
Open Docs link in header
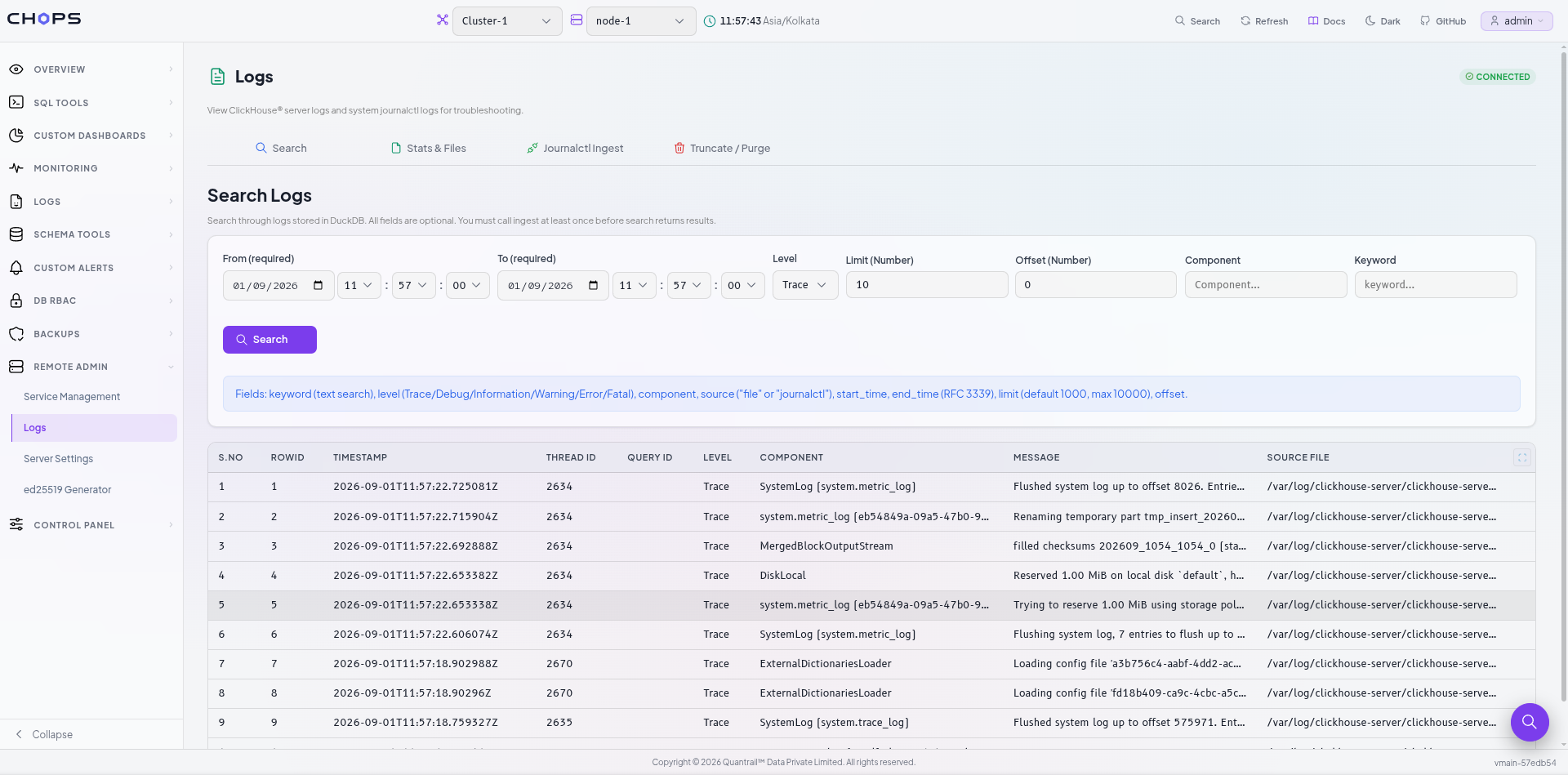(1326, 21)
